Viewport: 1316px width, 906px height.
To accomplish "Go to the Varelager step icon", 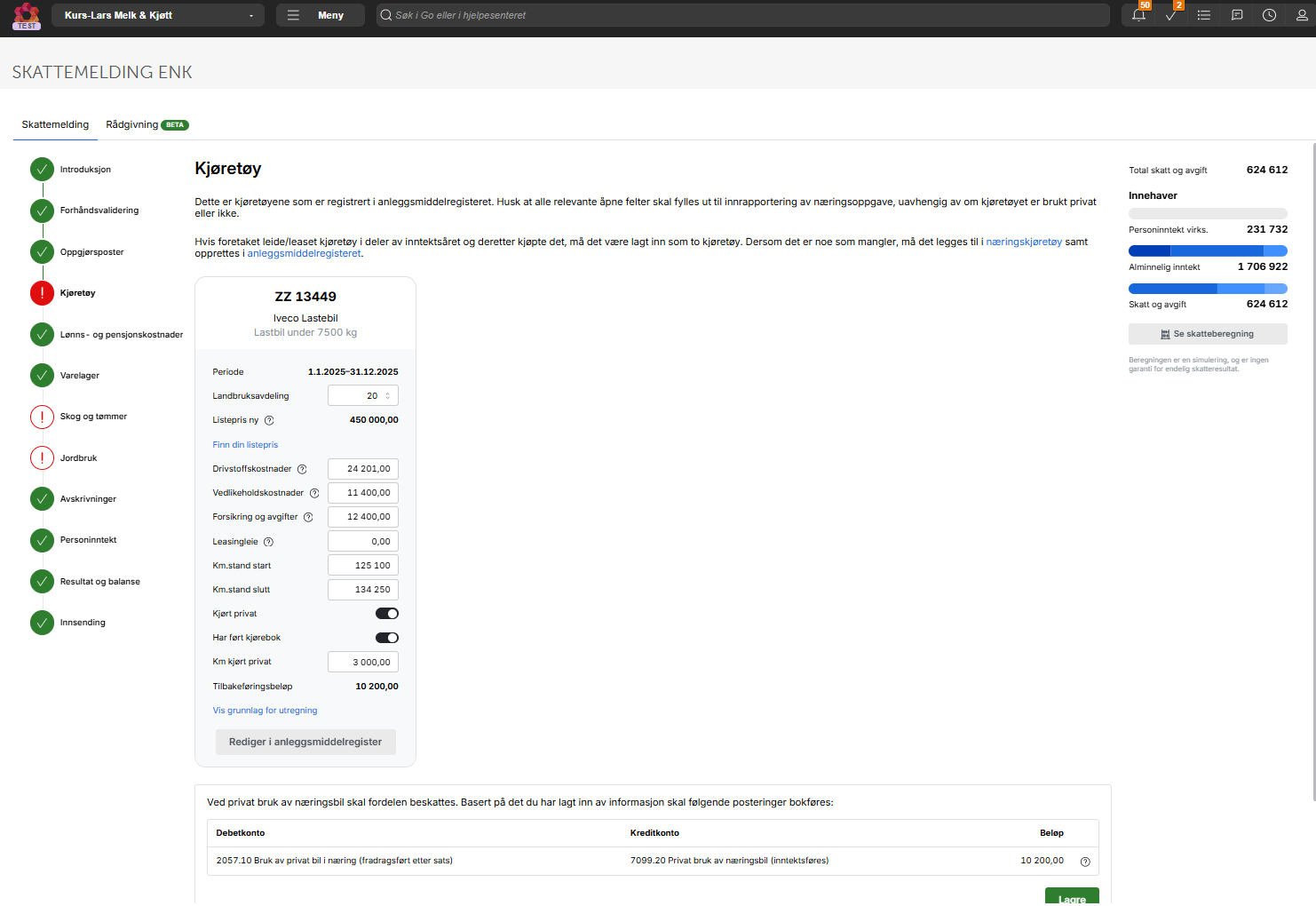I will (x=42, y=376).
